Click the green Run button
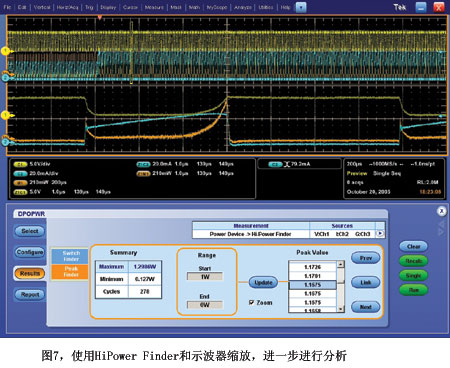This screenshot has width=450, height=368. coord(413,290)
